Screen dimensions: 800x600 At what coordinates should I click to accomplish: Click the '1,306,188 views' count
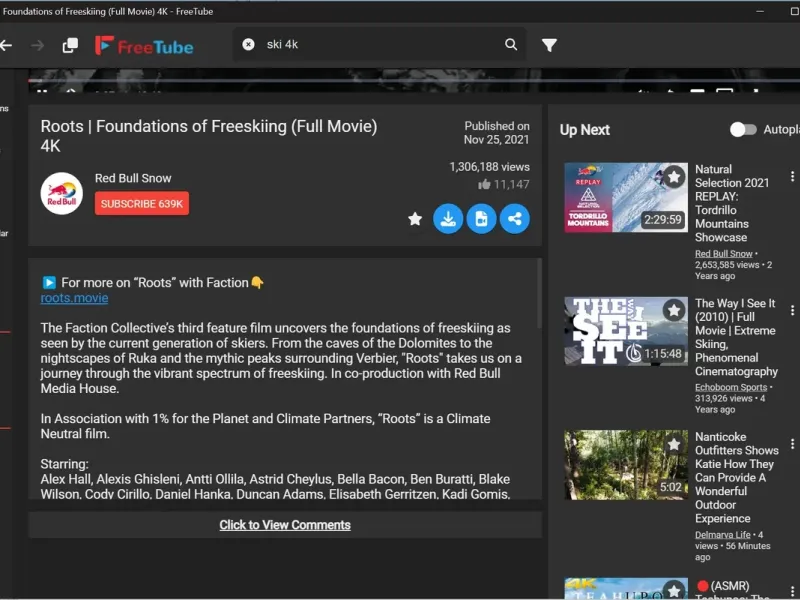point(489,167)
